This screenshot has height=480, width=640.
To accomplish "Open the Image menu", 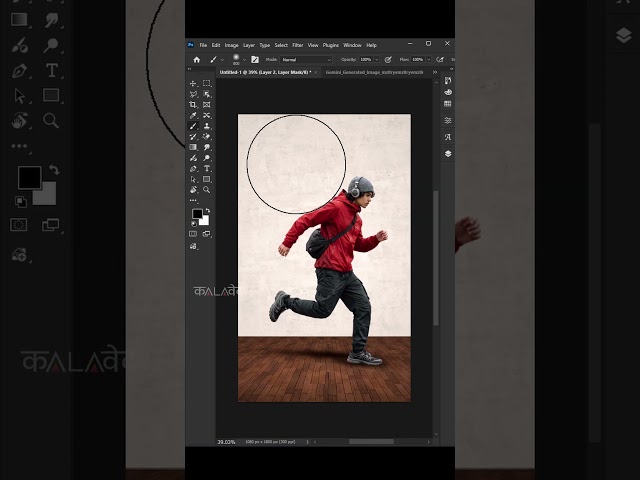I will coord(231,45).
